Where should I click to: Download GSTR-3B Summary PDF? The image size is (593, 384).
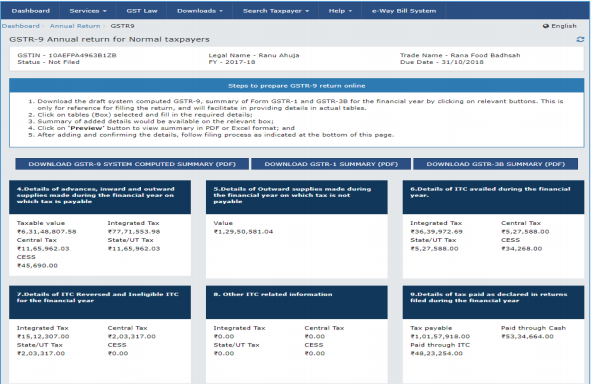[495, 164]
